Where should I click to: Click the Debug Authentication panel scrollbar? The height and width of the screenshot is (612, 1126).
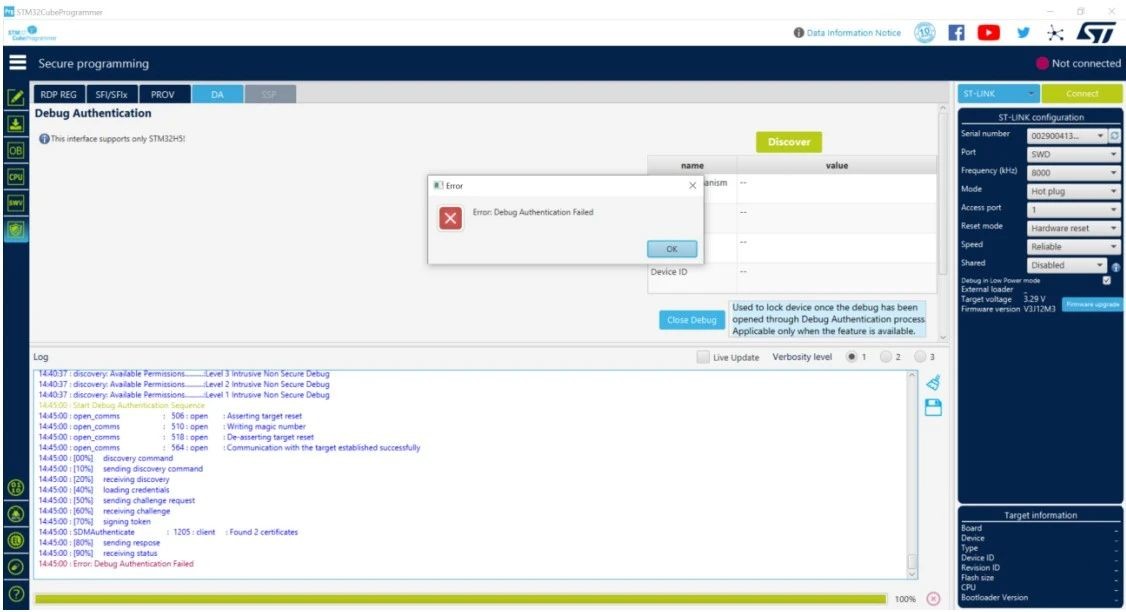click(943, 223)
